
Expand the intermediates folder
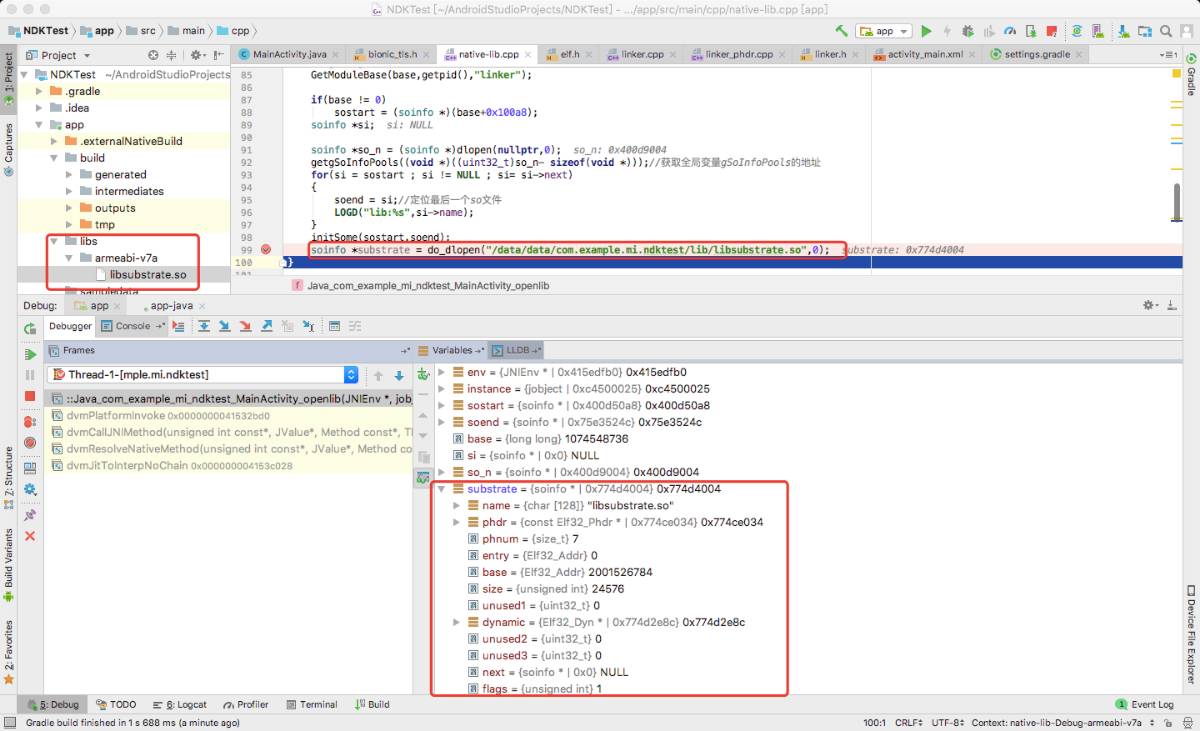(71, 191)
